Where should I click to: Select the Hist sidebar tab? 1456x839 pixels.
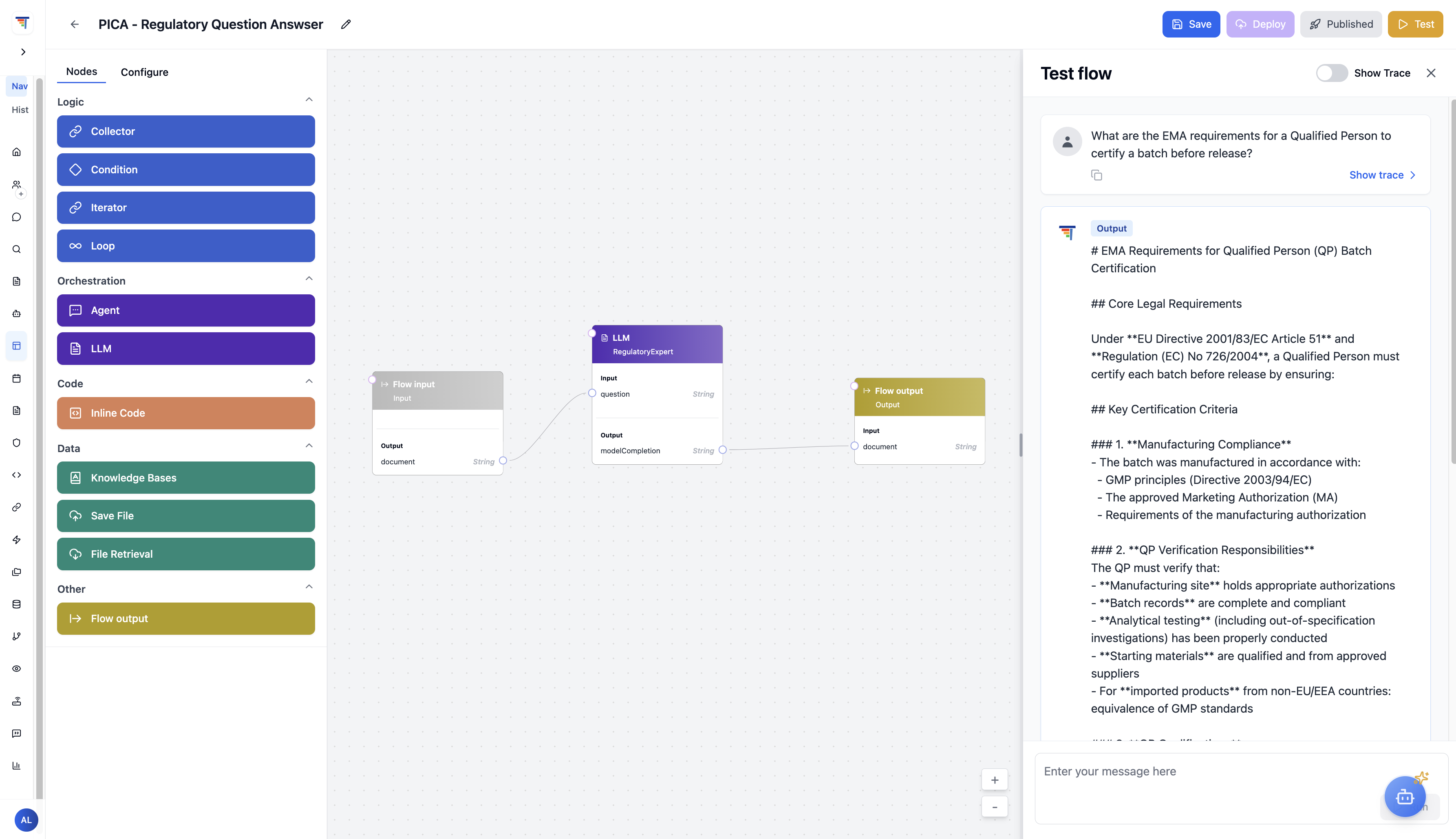tap(20, 110)
